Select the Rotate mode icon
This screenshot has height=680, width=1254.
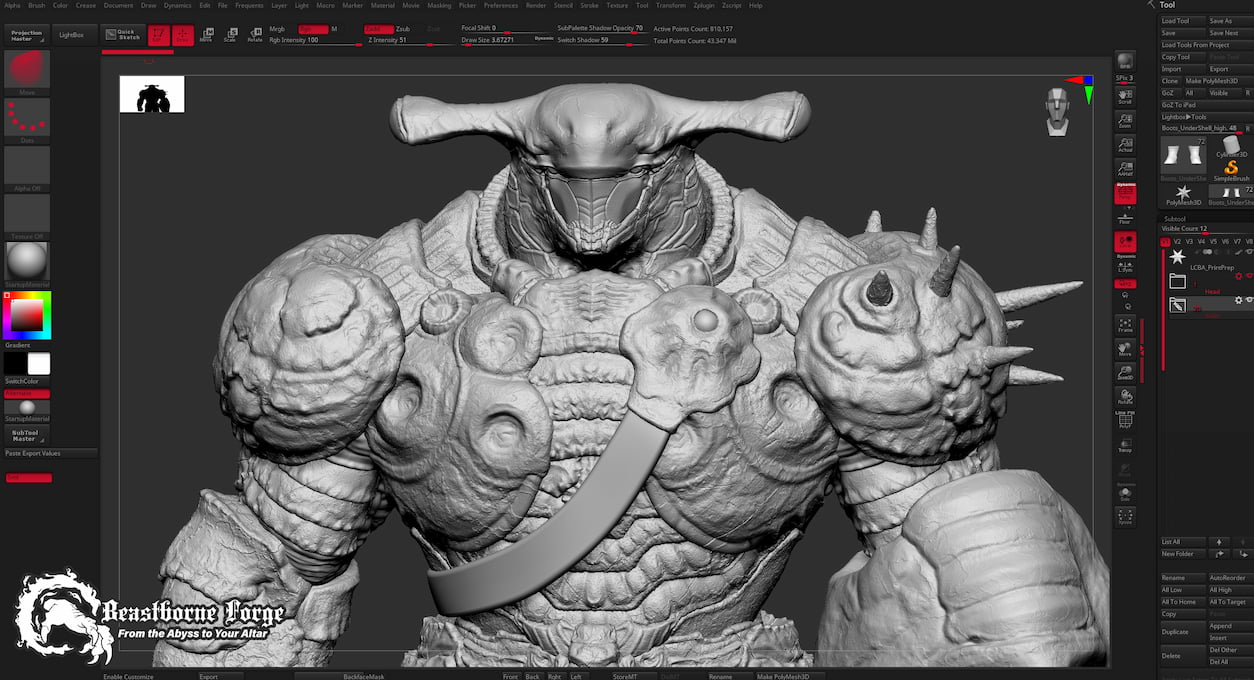pos(254,34)
